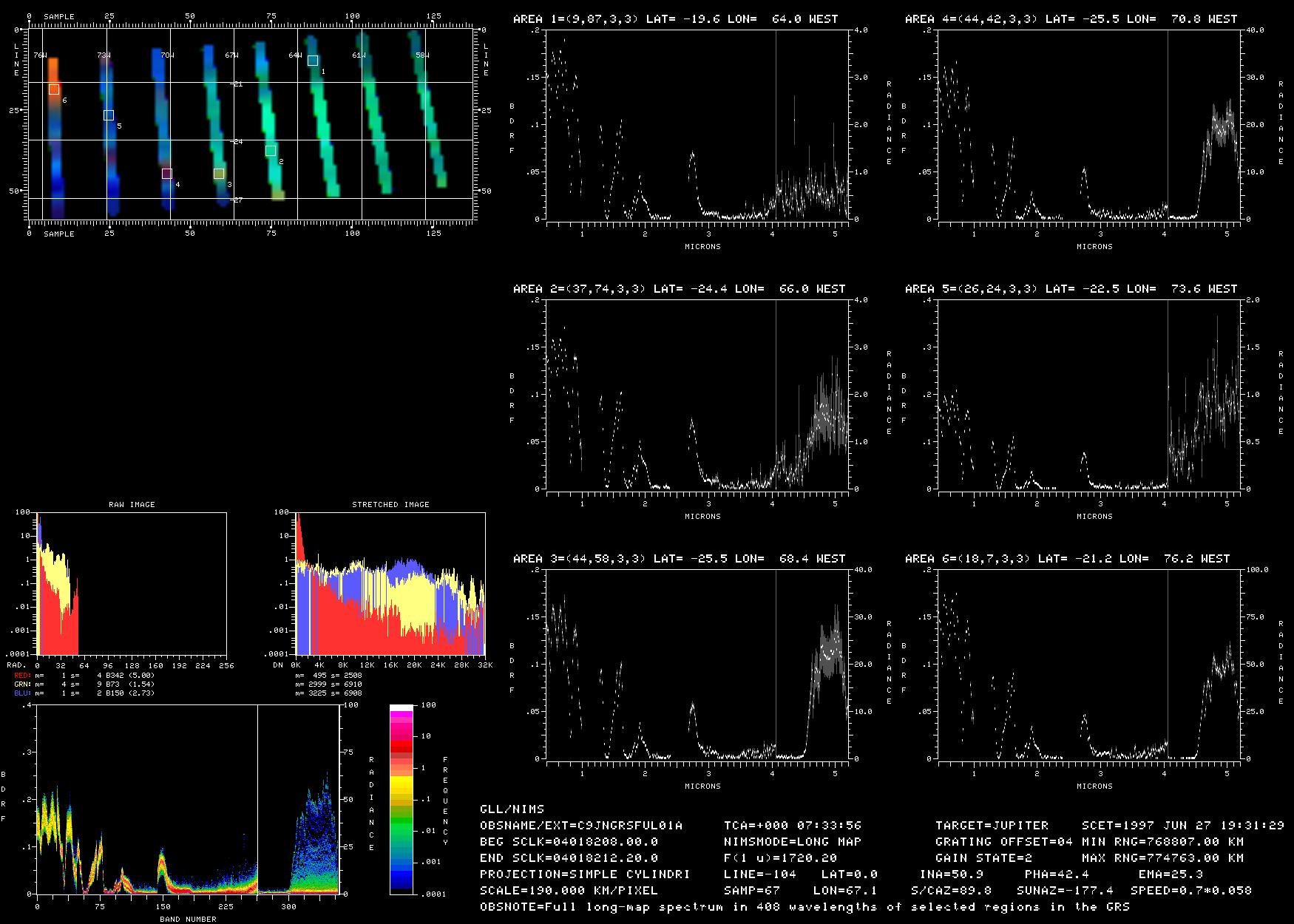Image resolution: width=1294 pixels, height=924 pixels.
Task: Click the 'TCA=+000 07:33:56' value
Action: pyautogui.click(x=793, y=826)
